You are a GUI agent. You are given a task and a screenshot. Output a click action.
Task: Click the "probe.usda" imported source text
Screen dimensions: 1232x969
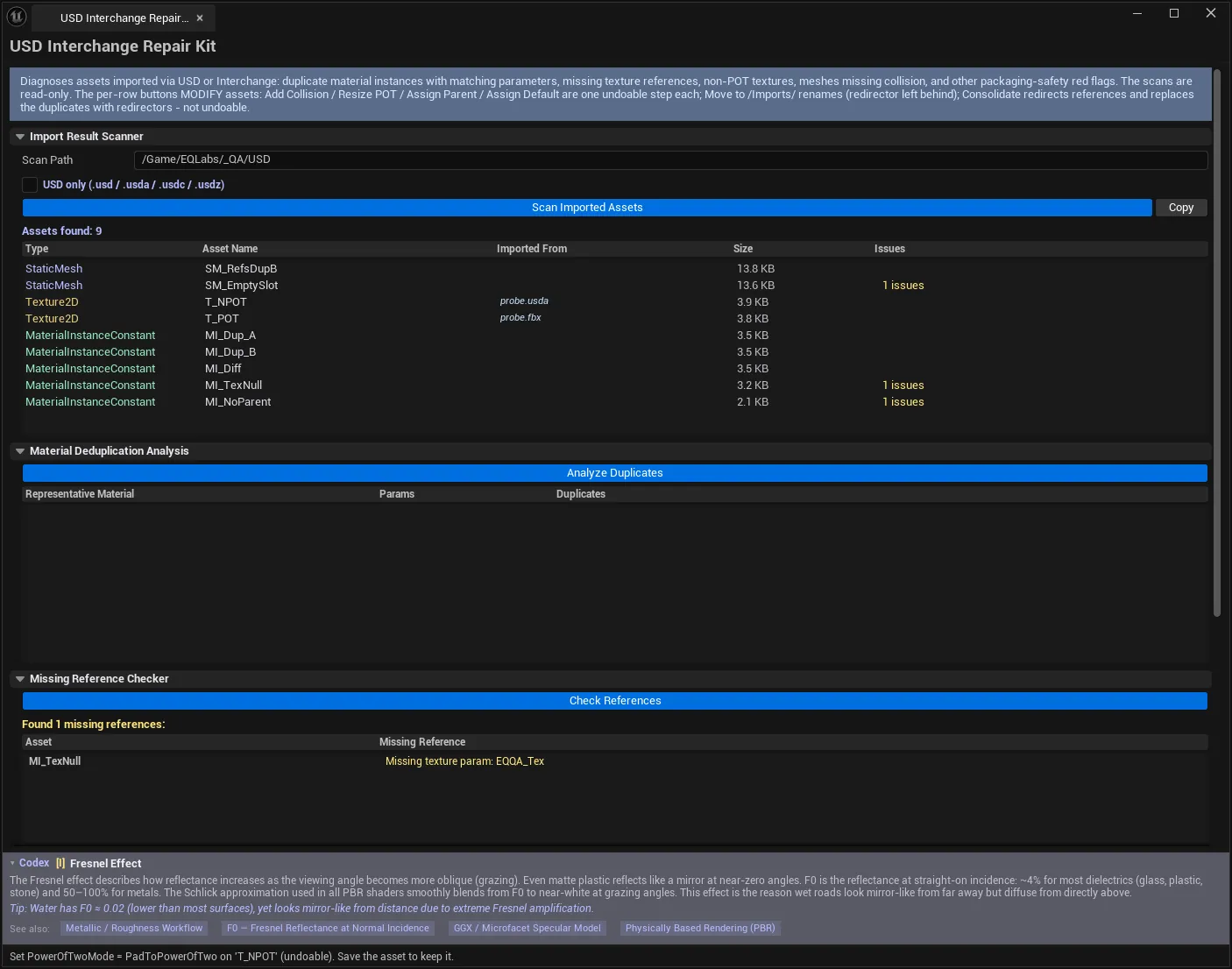[x=524, y=301]
